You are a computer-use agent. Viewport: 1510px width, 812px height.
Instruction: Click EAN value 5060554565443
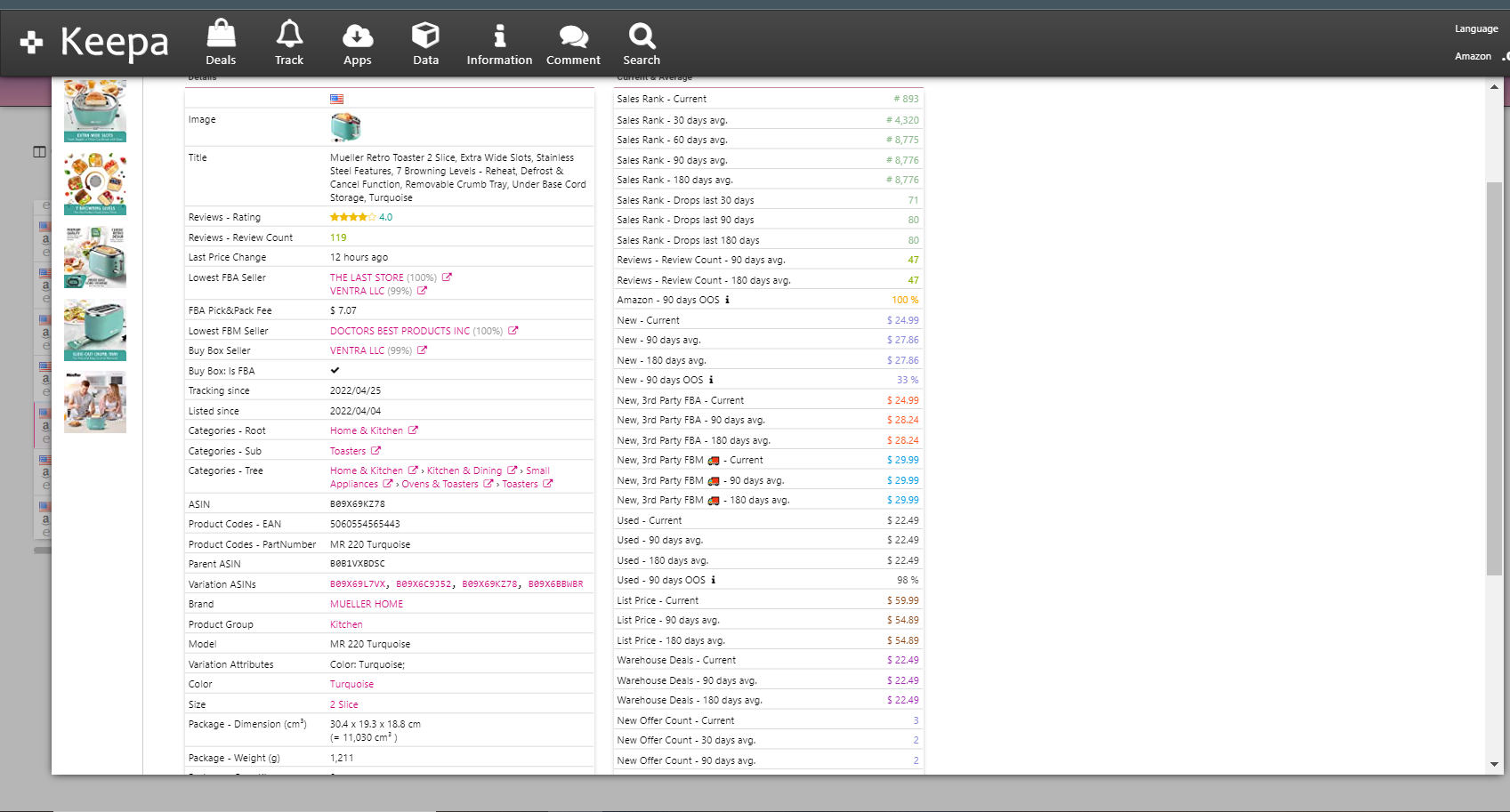tap(365, 524)
